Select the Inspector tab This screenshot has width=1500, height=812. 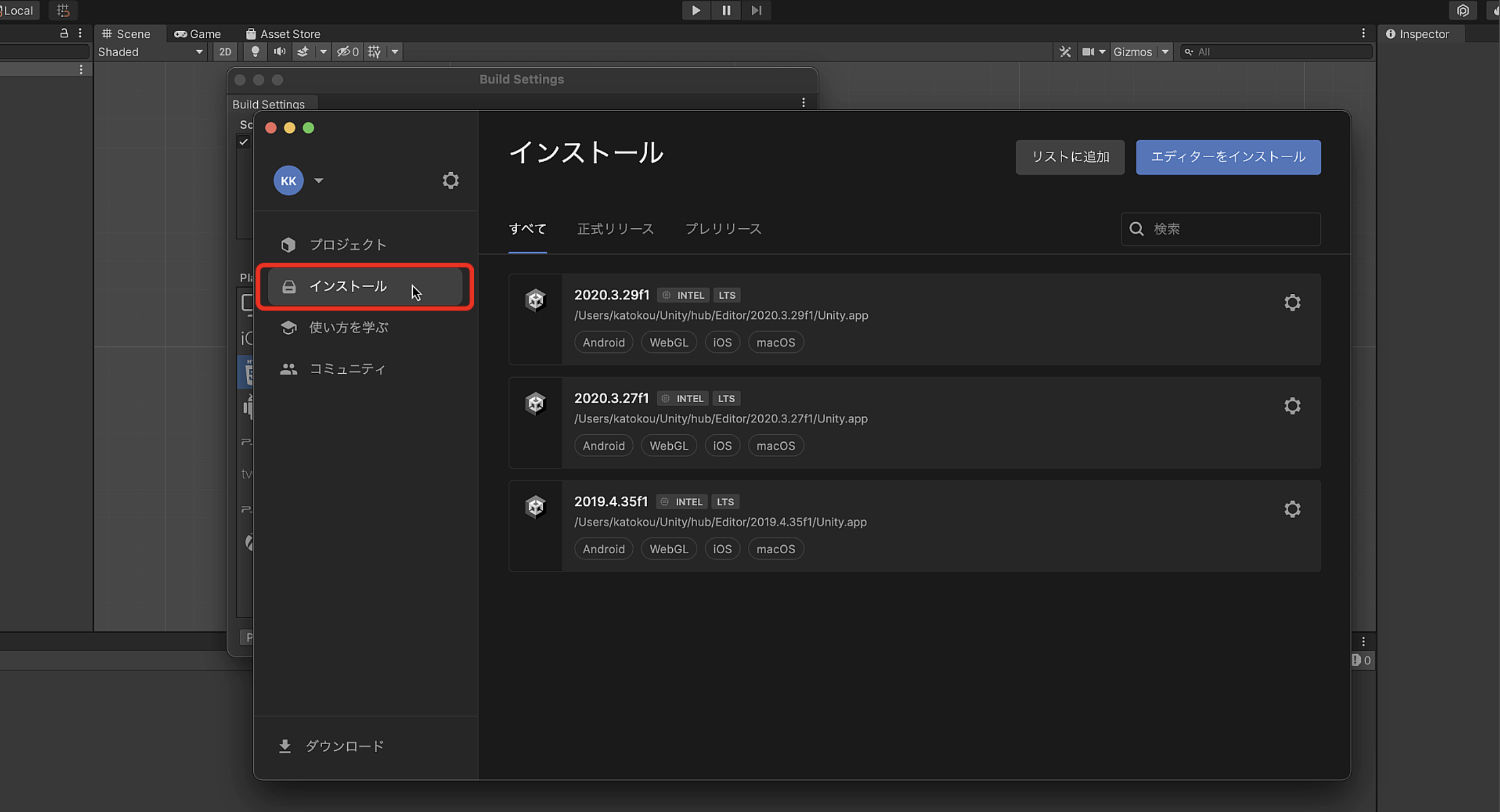[1418, 34]
